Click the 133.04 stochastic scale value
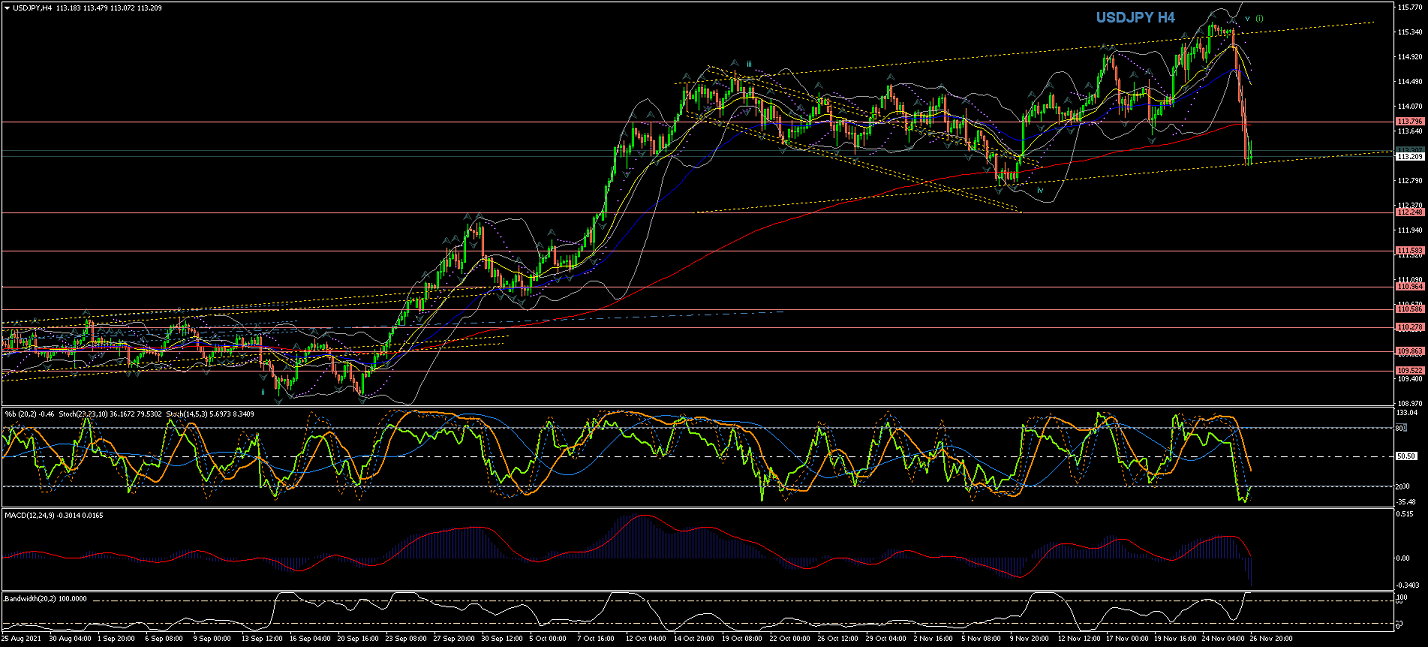 pos(1408,412)
